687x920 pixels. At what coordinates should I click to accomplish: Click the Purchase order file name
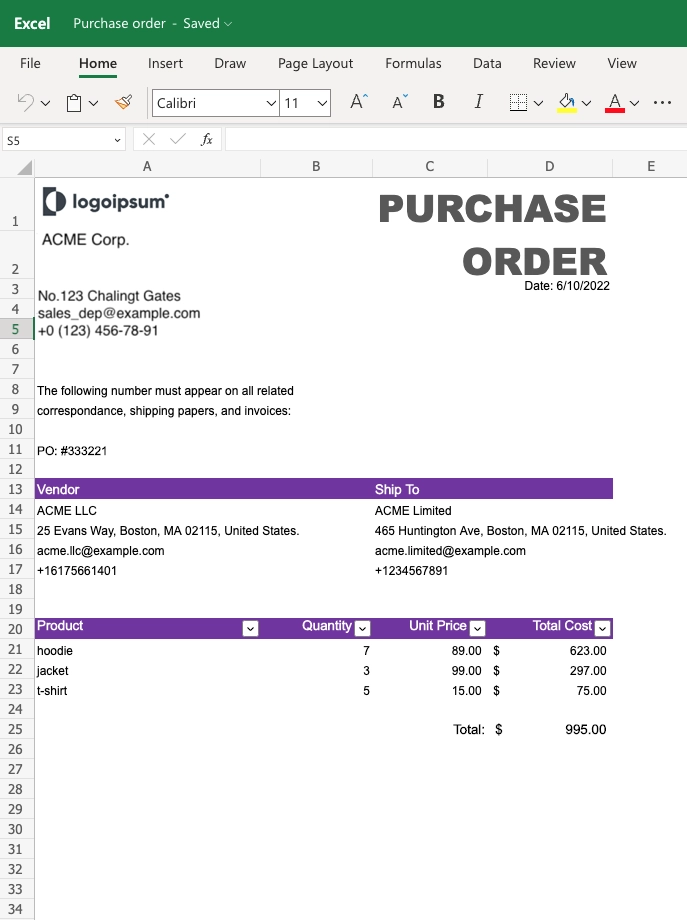tap(119, 23)
